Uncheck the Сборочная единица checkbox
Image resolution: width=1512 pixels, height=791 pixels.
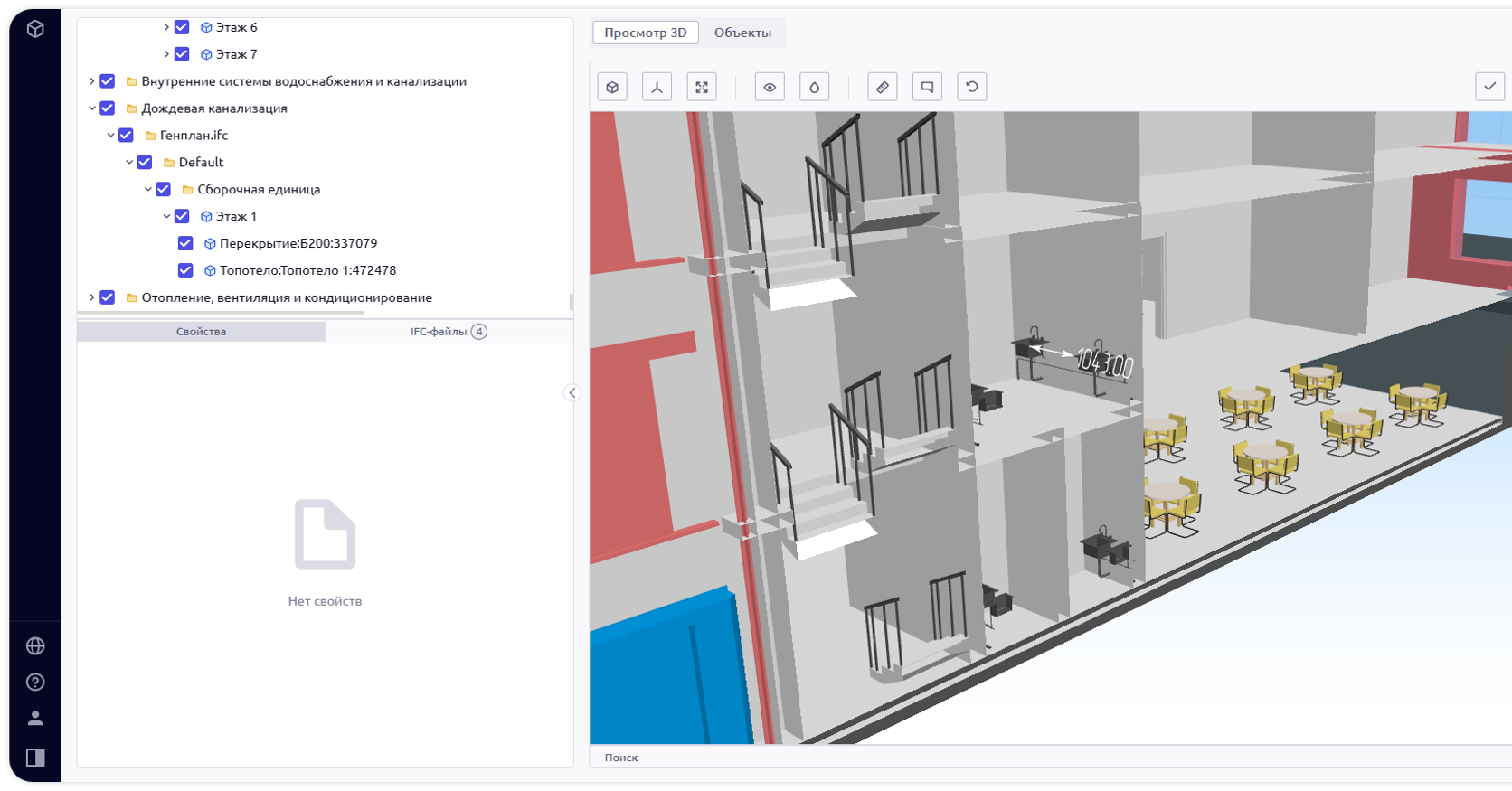tap(164, 189)
